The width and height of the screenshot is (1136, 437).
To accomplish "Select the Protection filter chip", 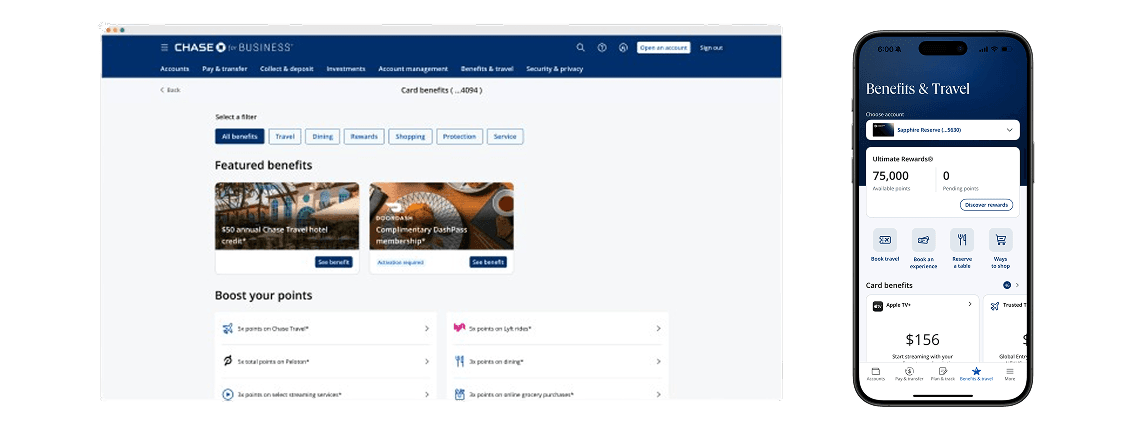I will [459, 136].
